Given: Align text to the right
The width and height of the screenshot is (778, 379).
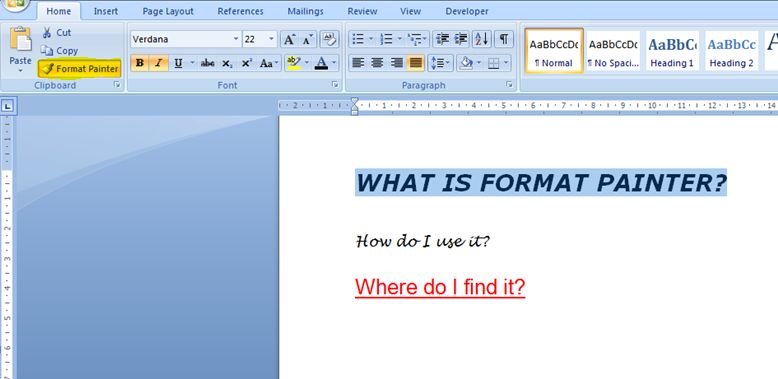Looking at the screenshot, I should pos(396,63).
